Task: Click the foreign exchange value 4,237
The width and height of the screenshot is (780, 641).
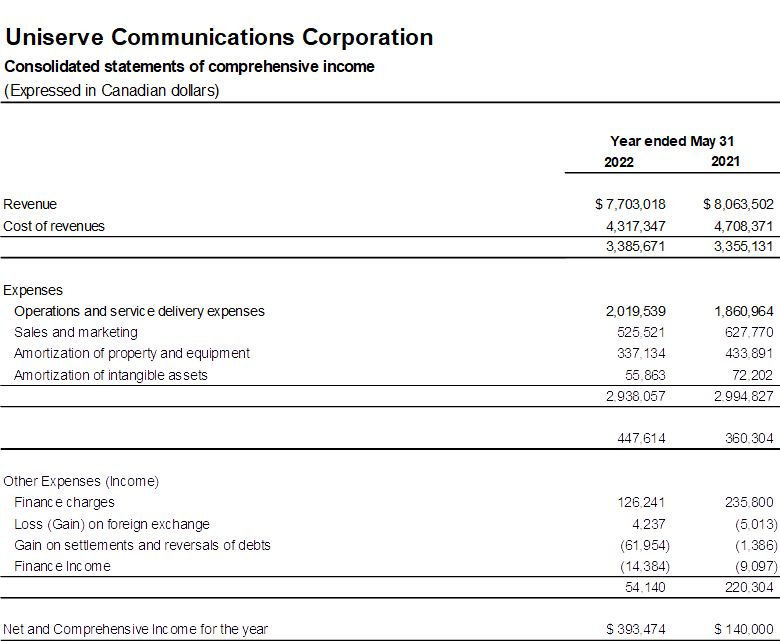Action: 649,524
